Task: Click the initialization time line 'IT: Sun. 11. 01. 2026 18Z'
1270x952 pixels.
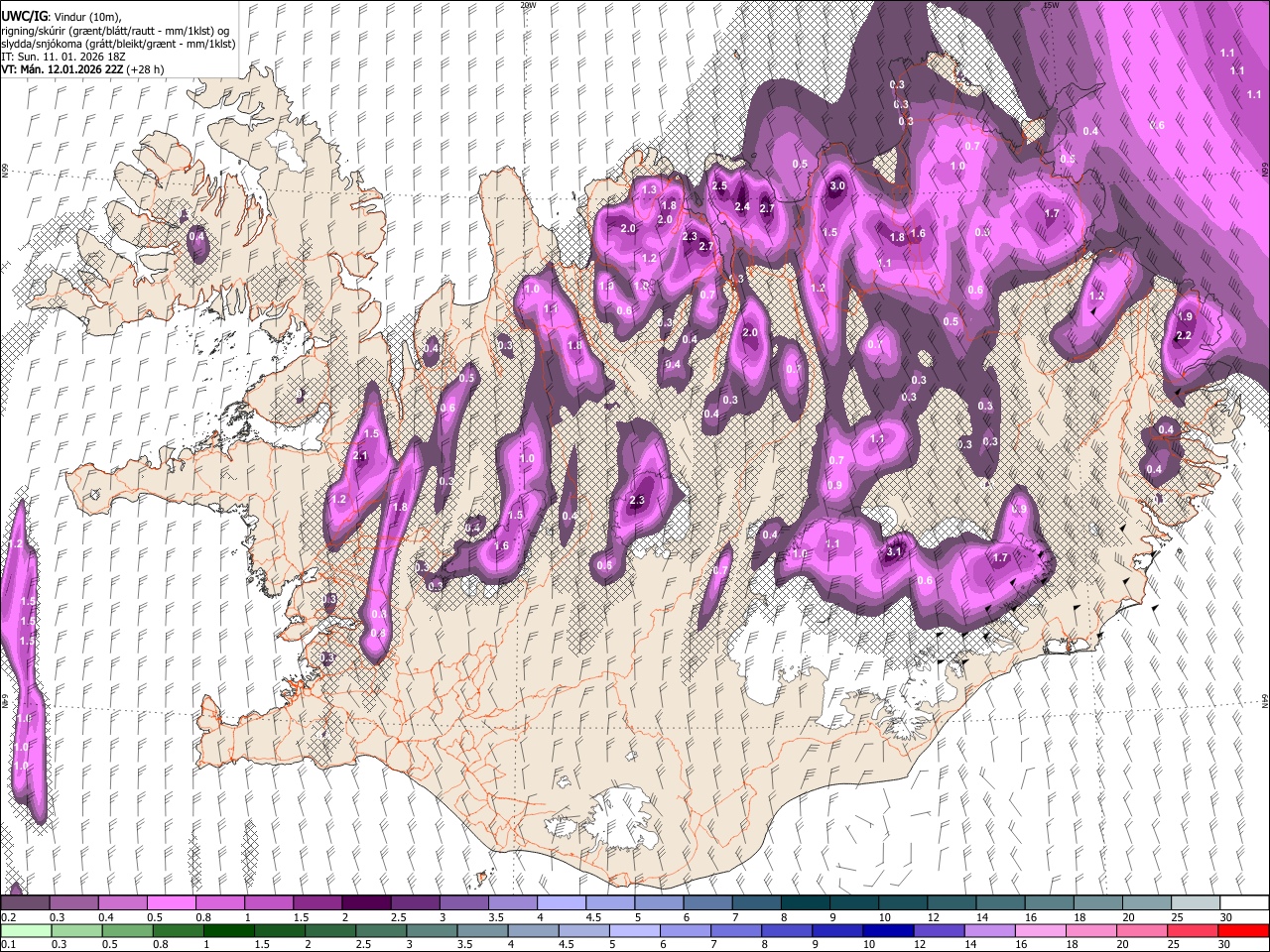Action: [63, 57]
